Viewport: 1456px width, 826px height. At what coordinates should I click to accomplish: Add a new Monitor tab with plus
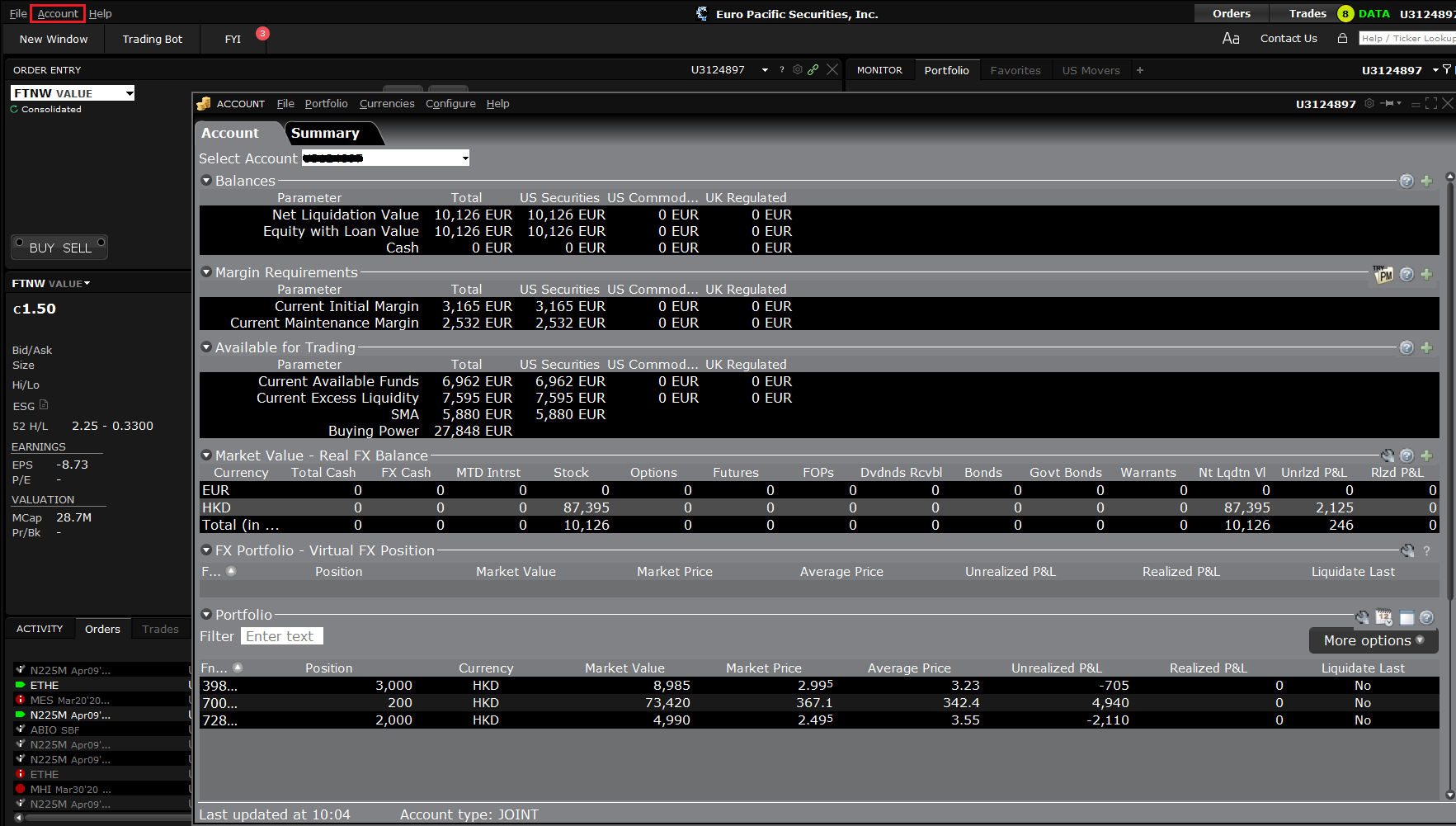(1140, 70)
